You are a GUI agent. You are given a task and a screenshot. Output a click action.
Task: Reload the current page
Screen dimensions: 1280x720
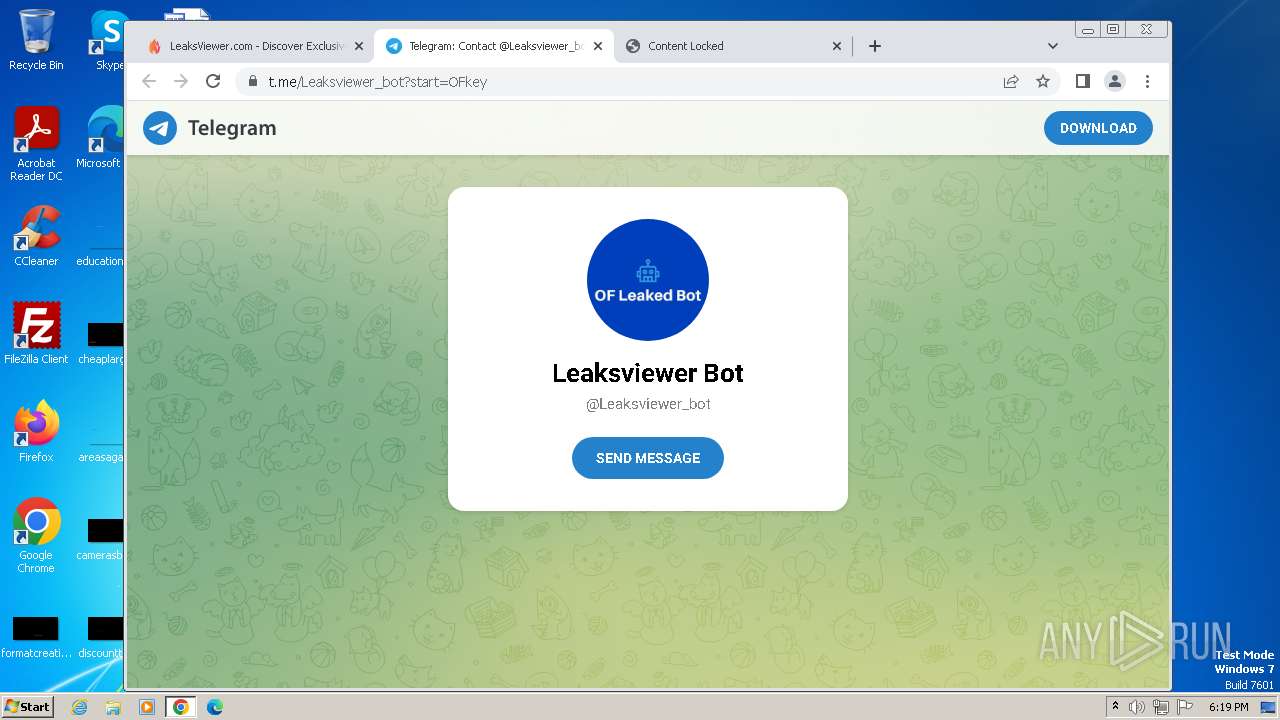[213, 81]
